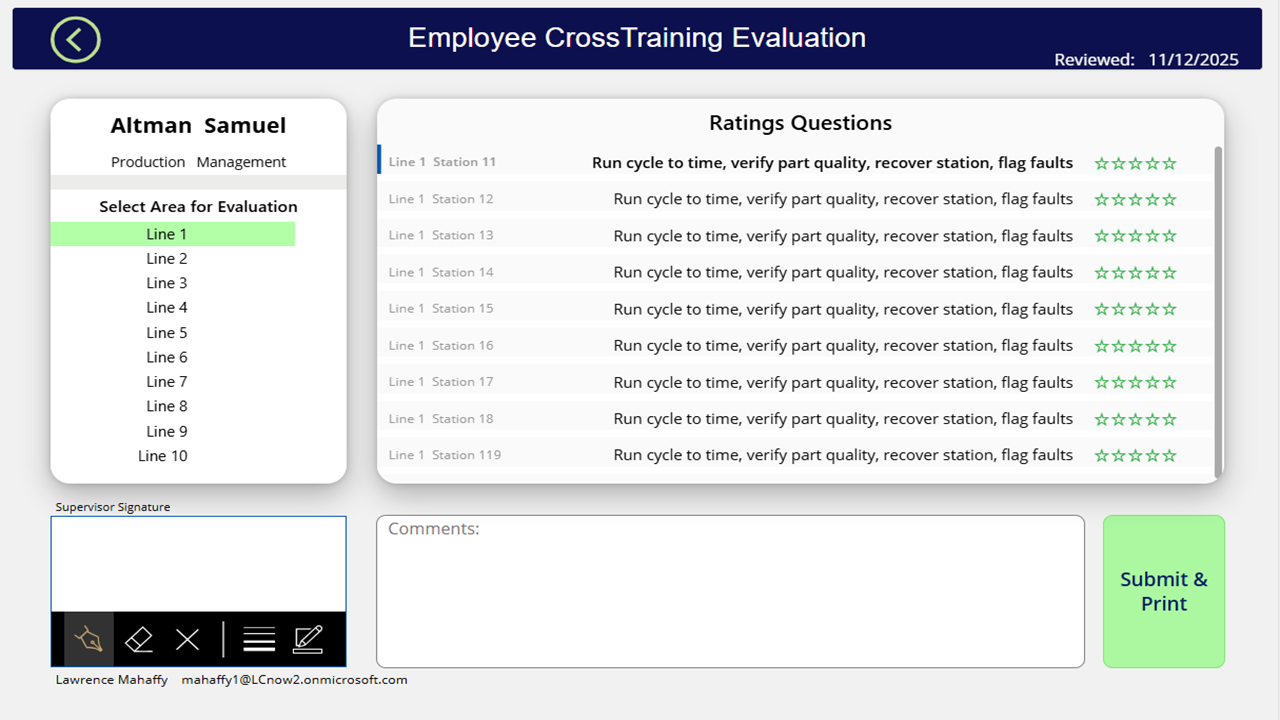Viewport: 1280px width, 720px height.
Task: Click inside the Comments field
Action: (729, 590)
